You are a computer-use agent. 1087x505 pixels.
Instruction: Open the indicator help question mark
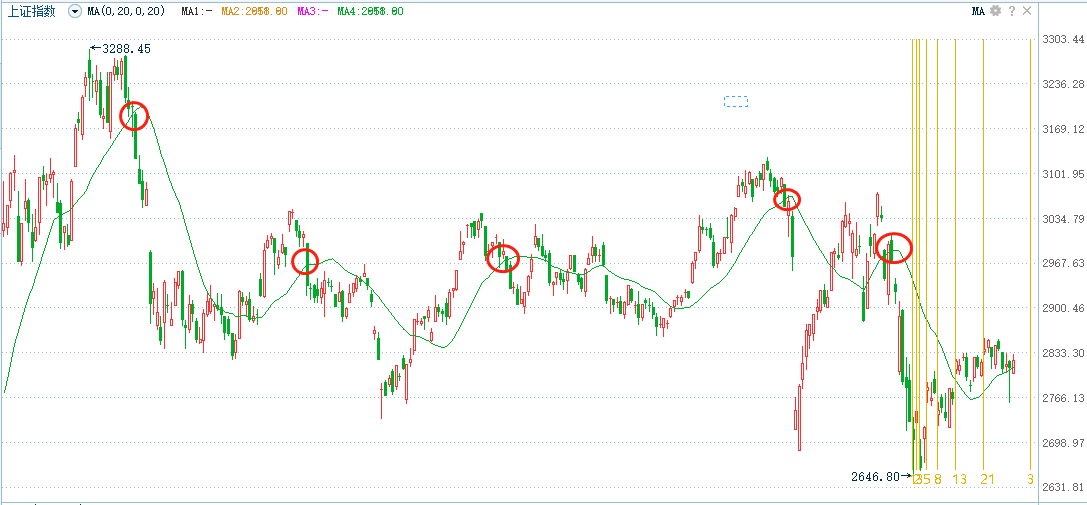[x=1012, y=10]
